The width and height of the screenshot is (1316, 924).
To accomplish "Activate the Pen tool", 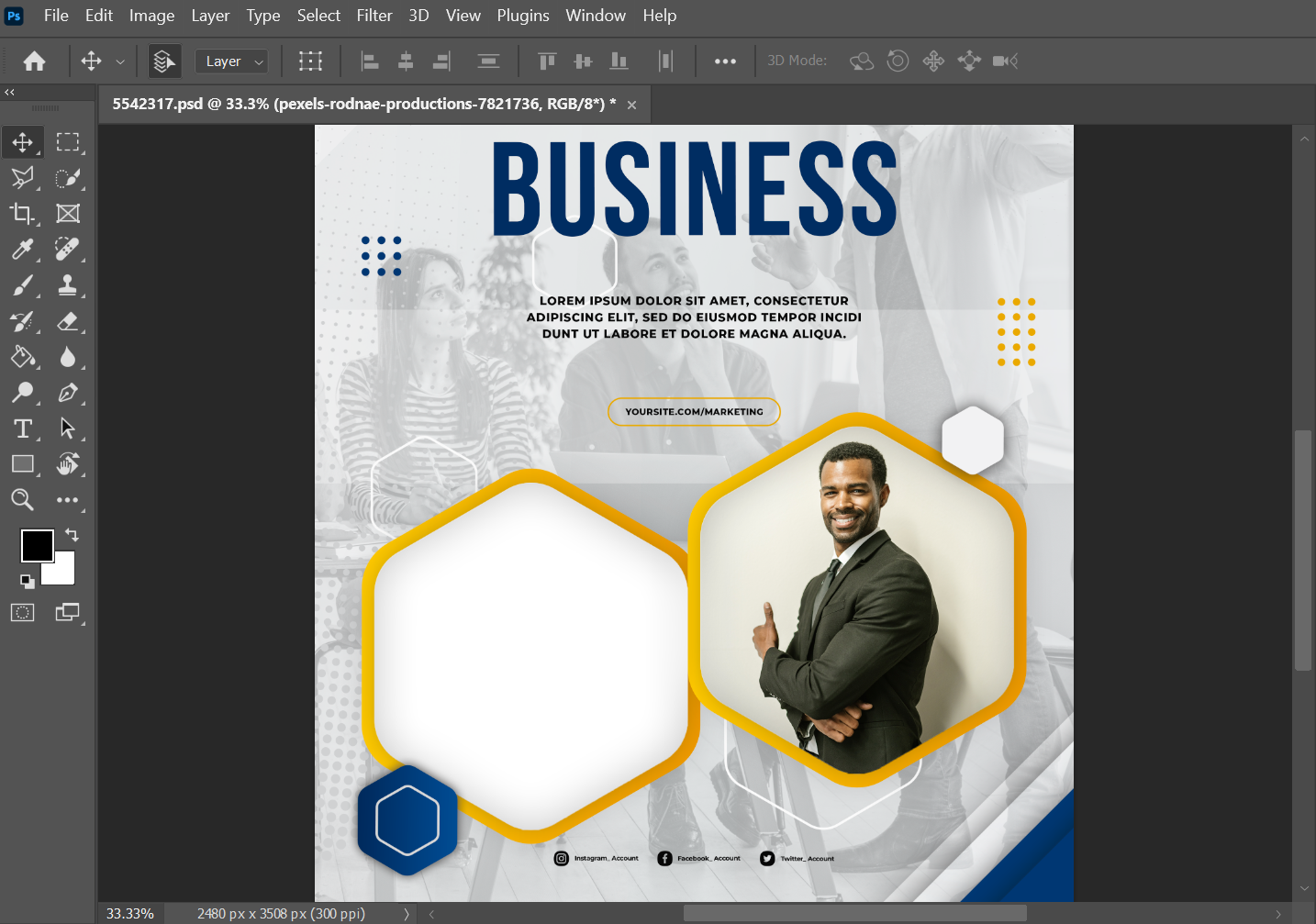I will pyautogui.click(x=67, y=393).
